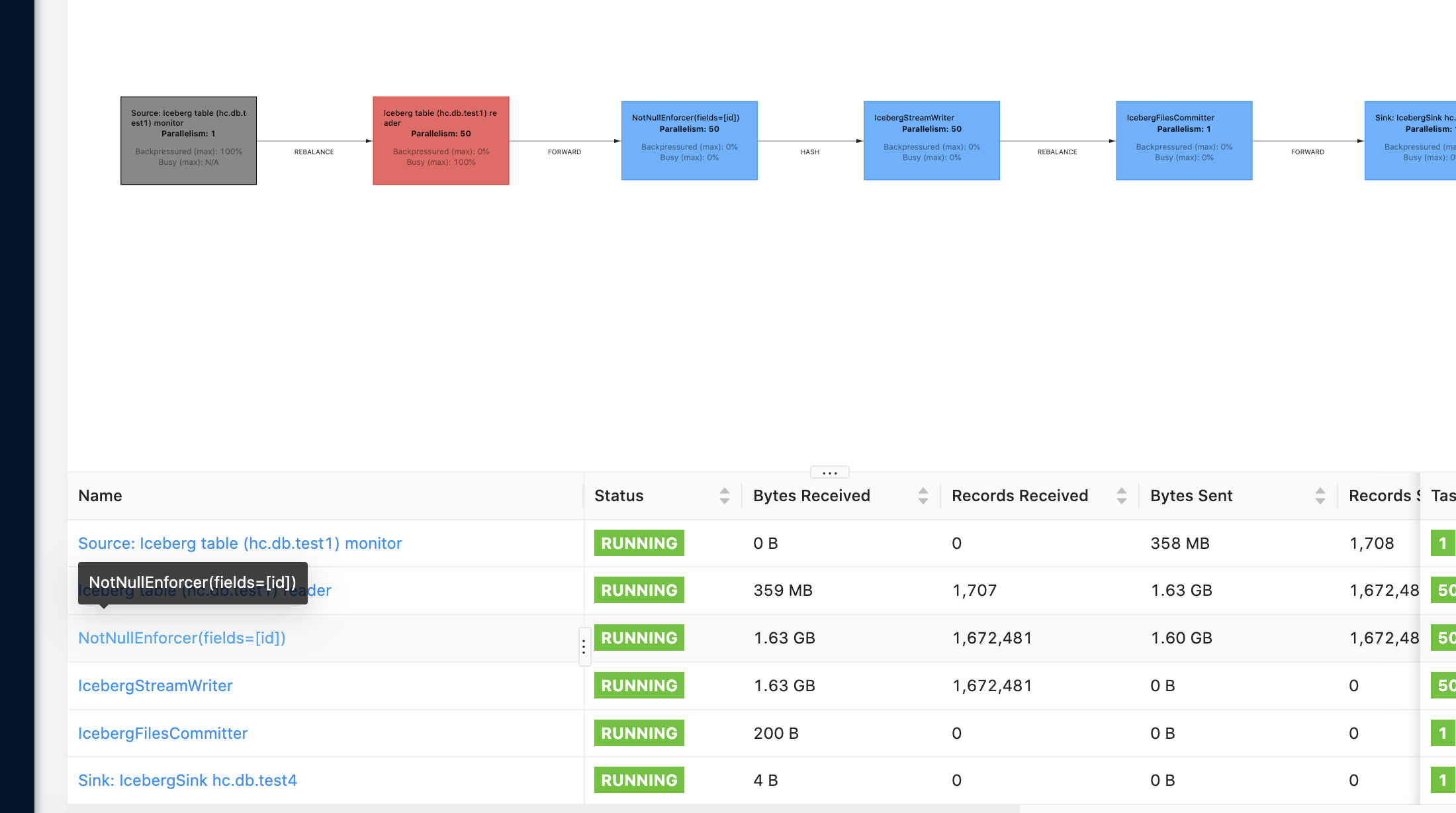Image resolution: width=1456 pixels, height=813 pixels.
Task: Open IcebergStreamWriter vertex link
Action: [x=156, y=686]
